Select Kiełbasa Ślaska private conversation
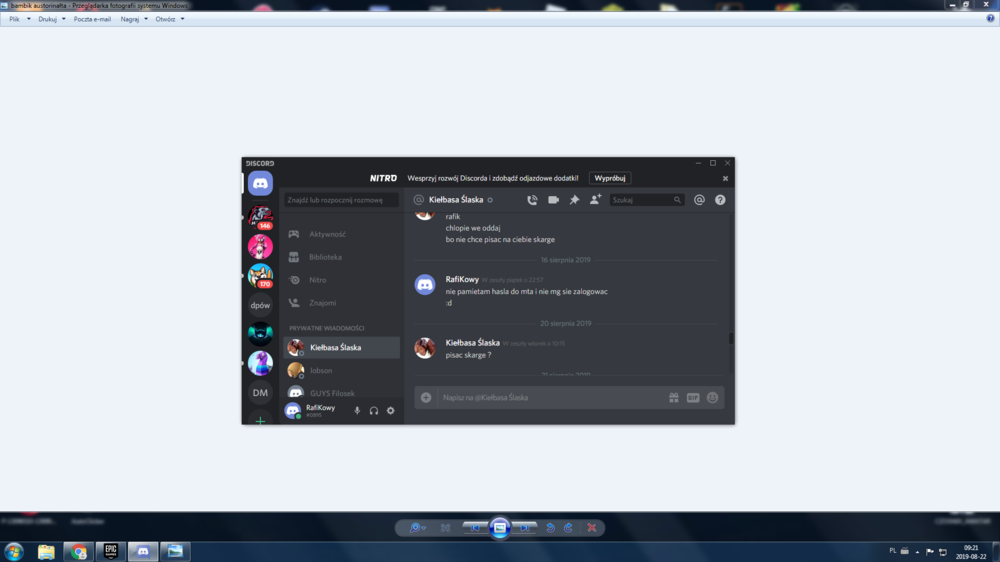The image size is (1000, 562). 341,348
